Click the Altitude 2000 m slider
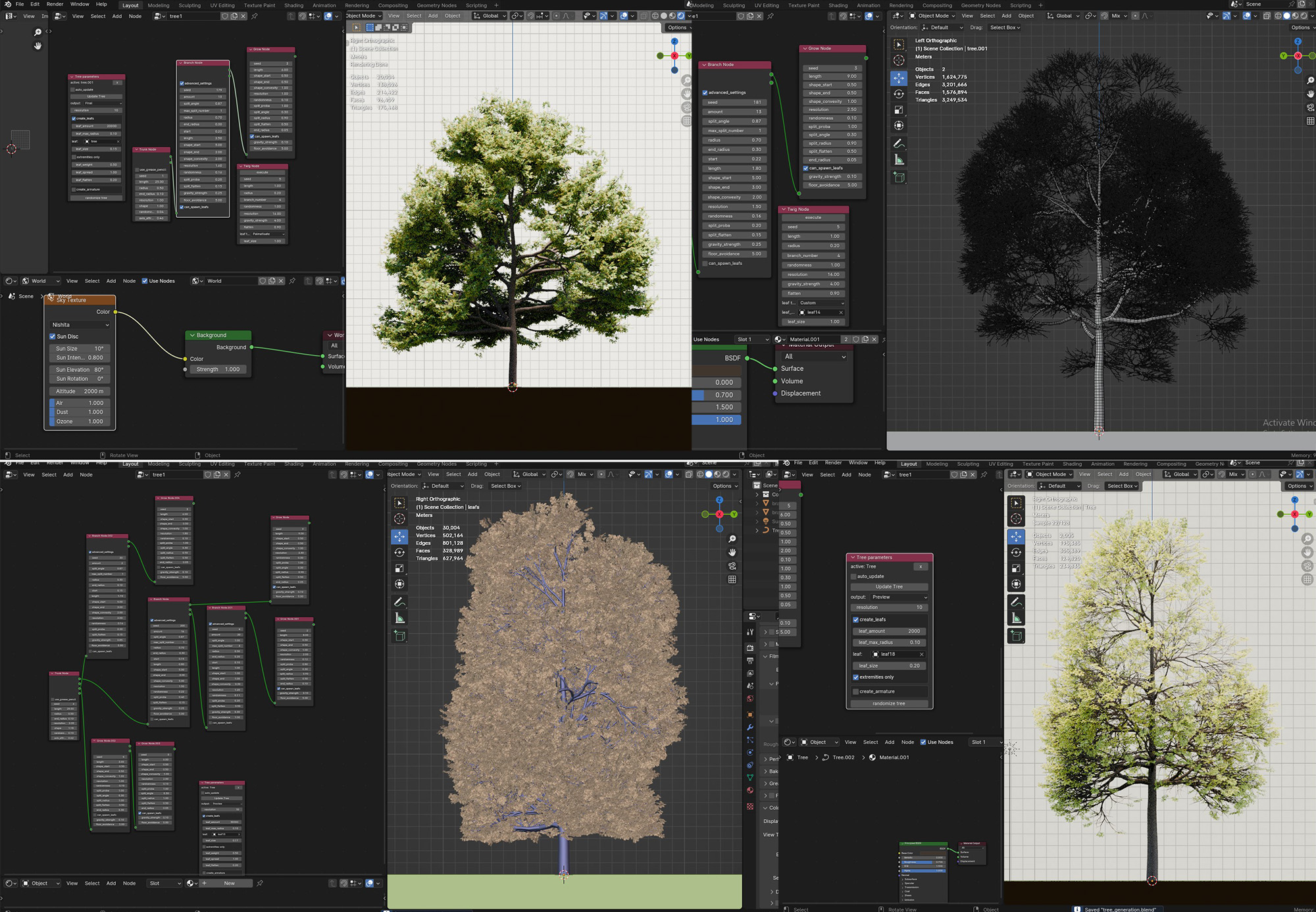This screenshot has height=912, width=1316. point(80,391)
